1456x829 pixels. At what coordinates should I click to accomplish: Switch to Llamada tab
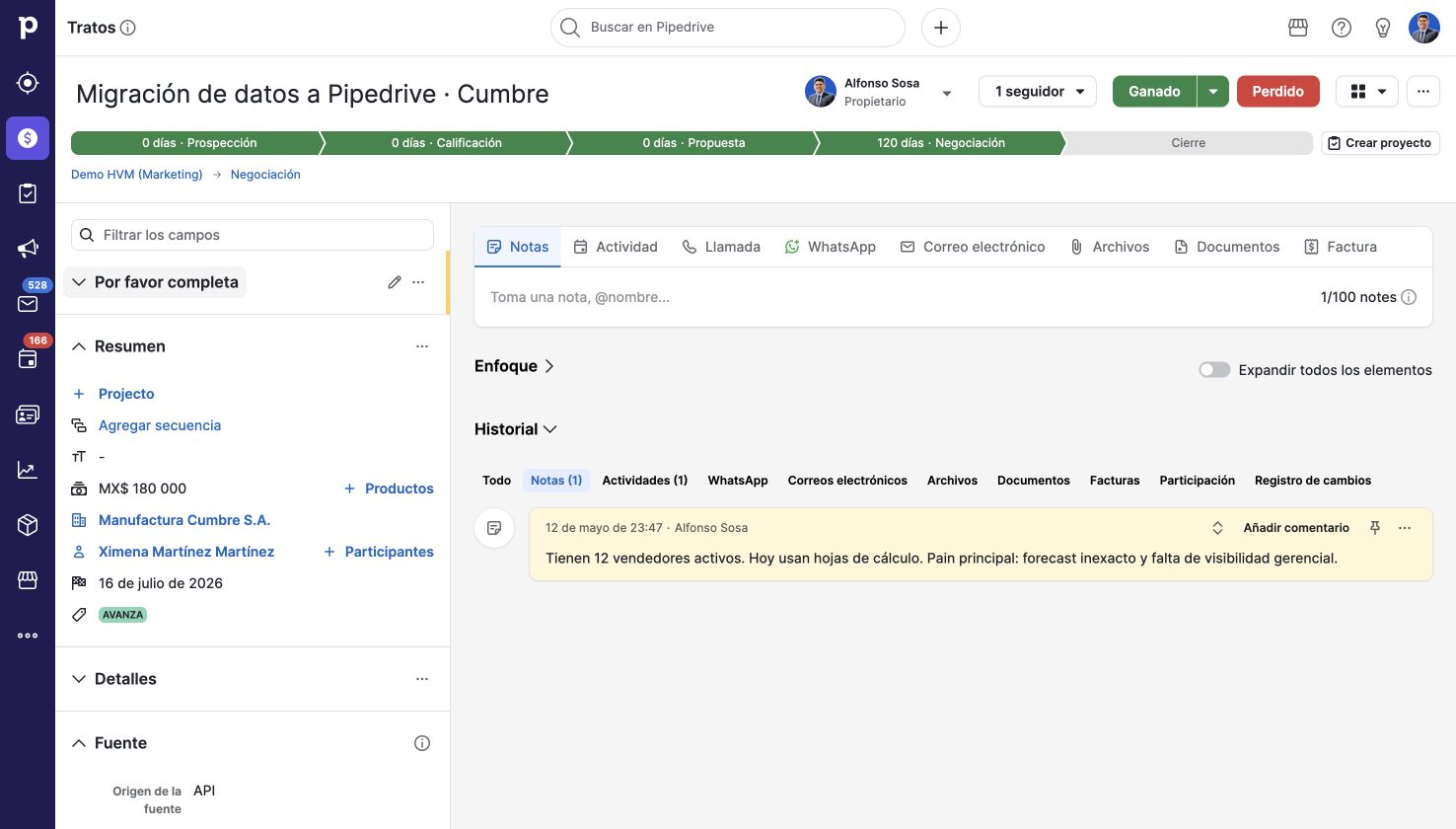(x=721, y=247)
